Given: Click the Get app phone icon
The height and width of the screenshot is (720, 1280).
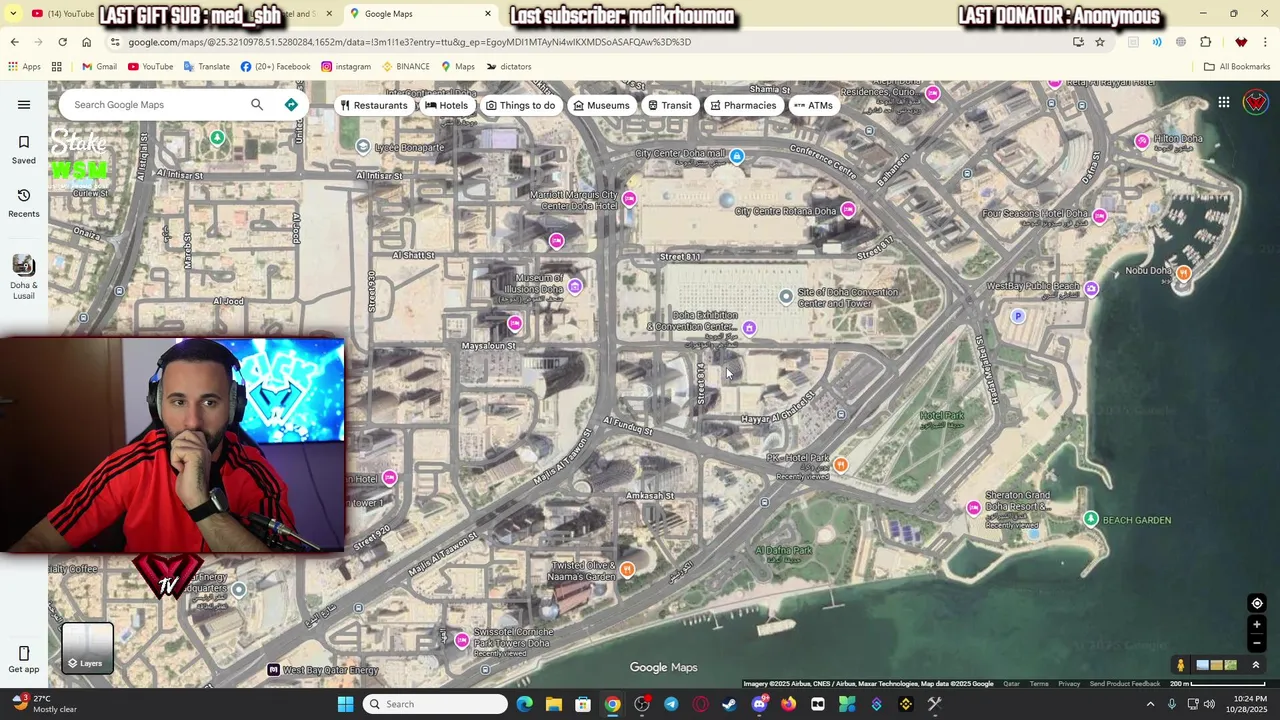Looking at the screenshot, I should [x=24, y=653].
